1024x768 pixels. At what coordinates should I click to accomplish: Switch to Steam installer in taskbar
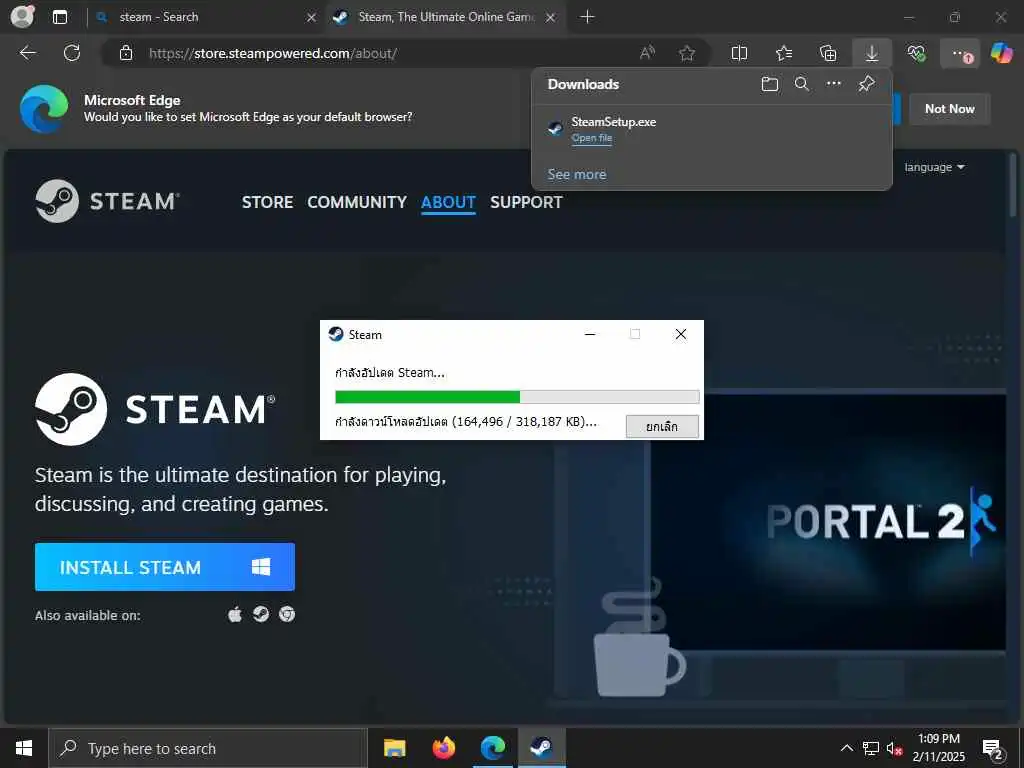coord(541,748)
